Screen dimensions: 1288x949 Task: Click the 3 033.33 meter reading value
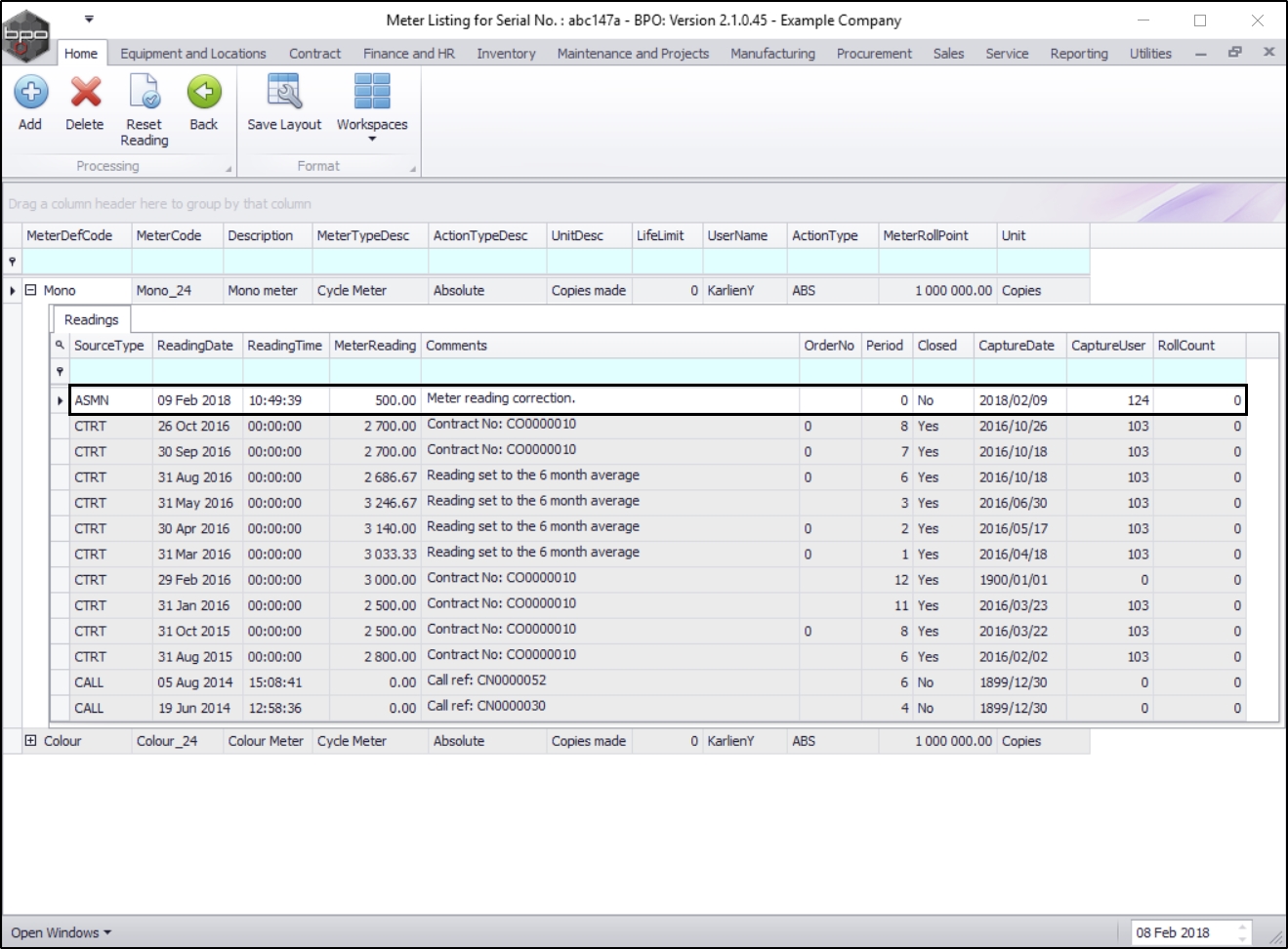coord(390,554)
